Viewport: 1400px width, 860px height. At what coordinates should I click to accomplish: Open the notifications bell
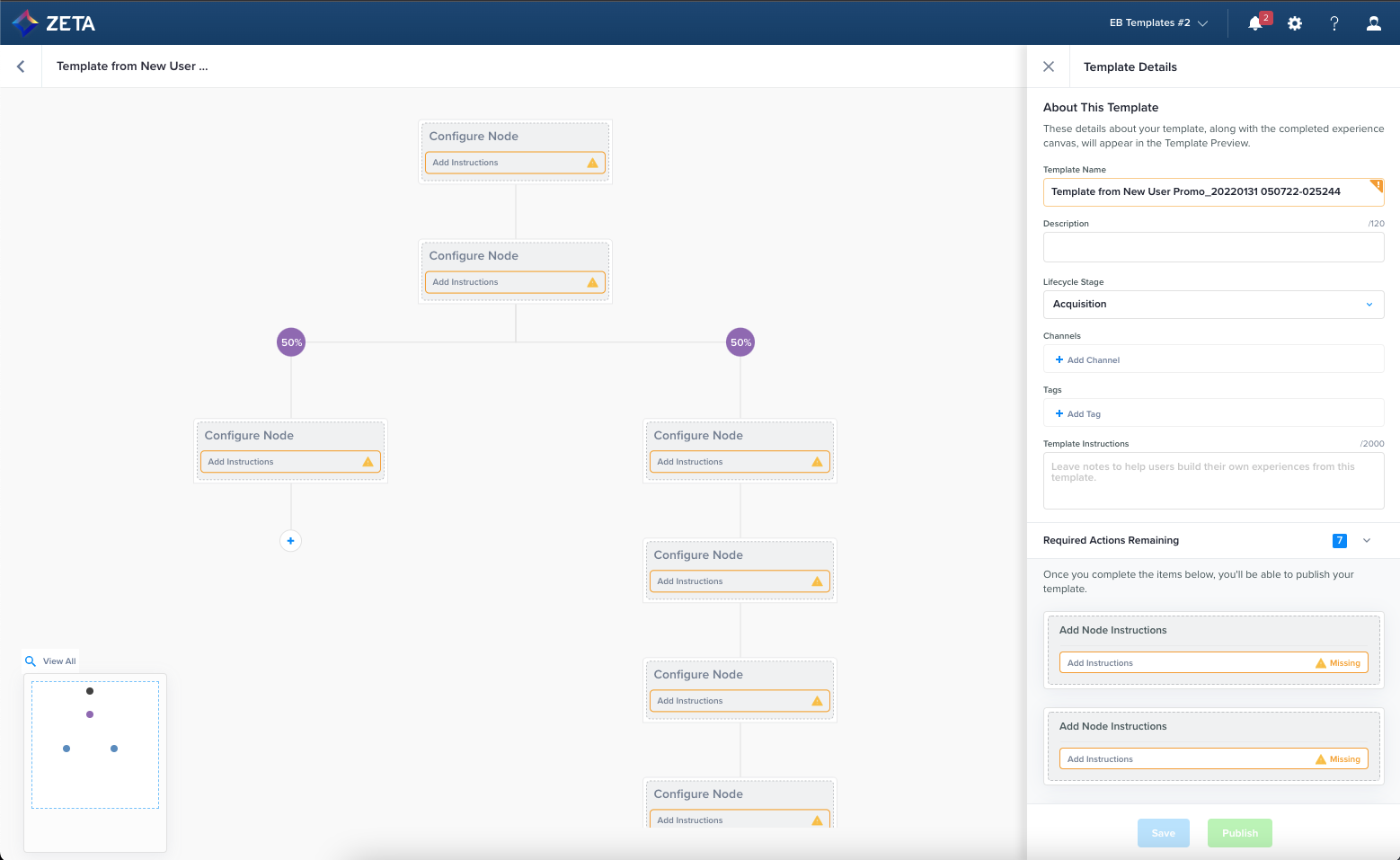1255,23
